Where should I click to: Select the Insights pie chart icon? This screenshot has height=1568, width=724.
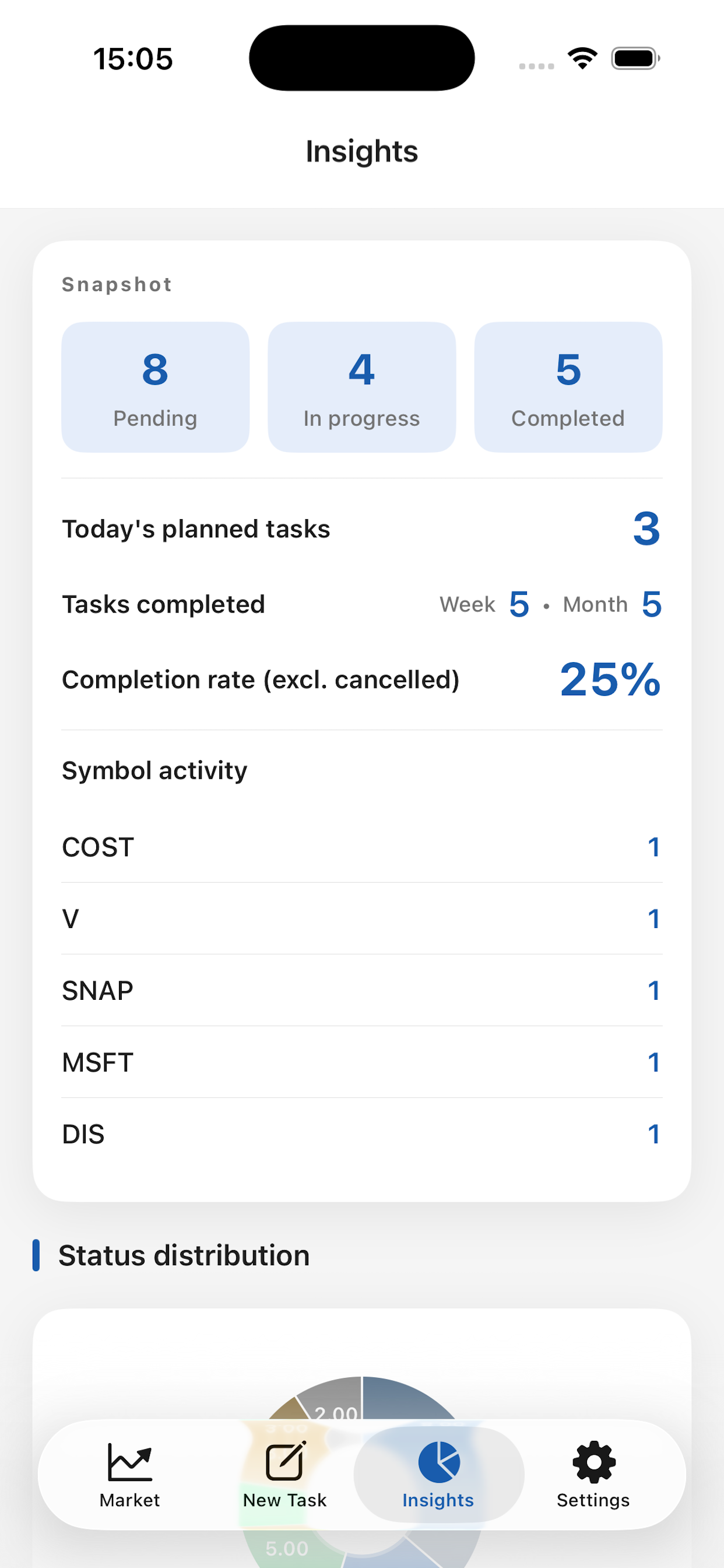tap(439, 1461)
